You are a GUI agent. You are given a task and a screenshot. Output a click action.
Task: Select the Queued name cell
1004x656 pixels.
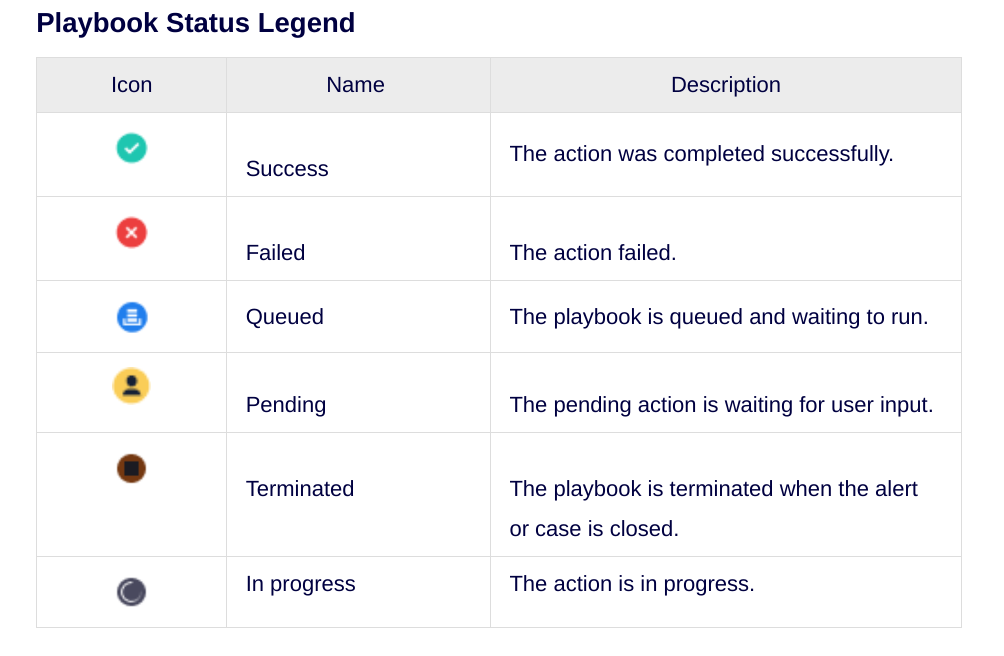point(285,317)
